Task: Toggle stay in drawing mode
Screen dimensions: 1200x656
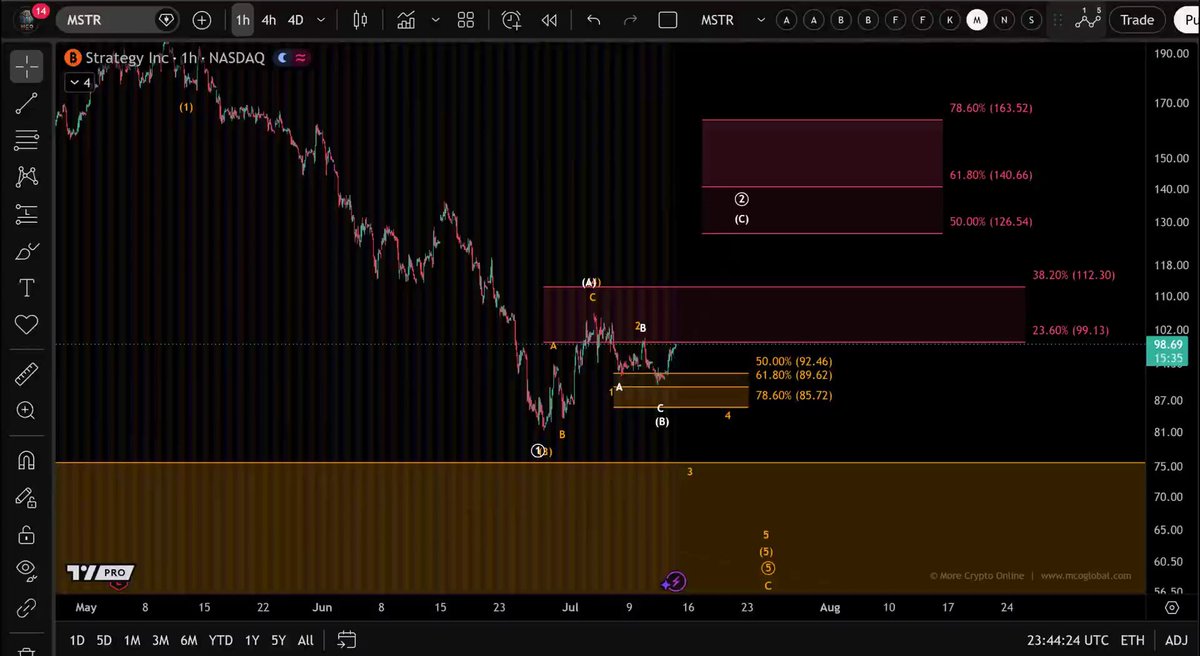Action: (x=26, y=497)
